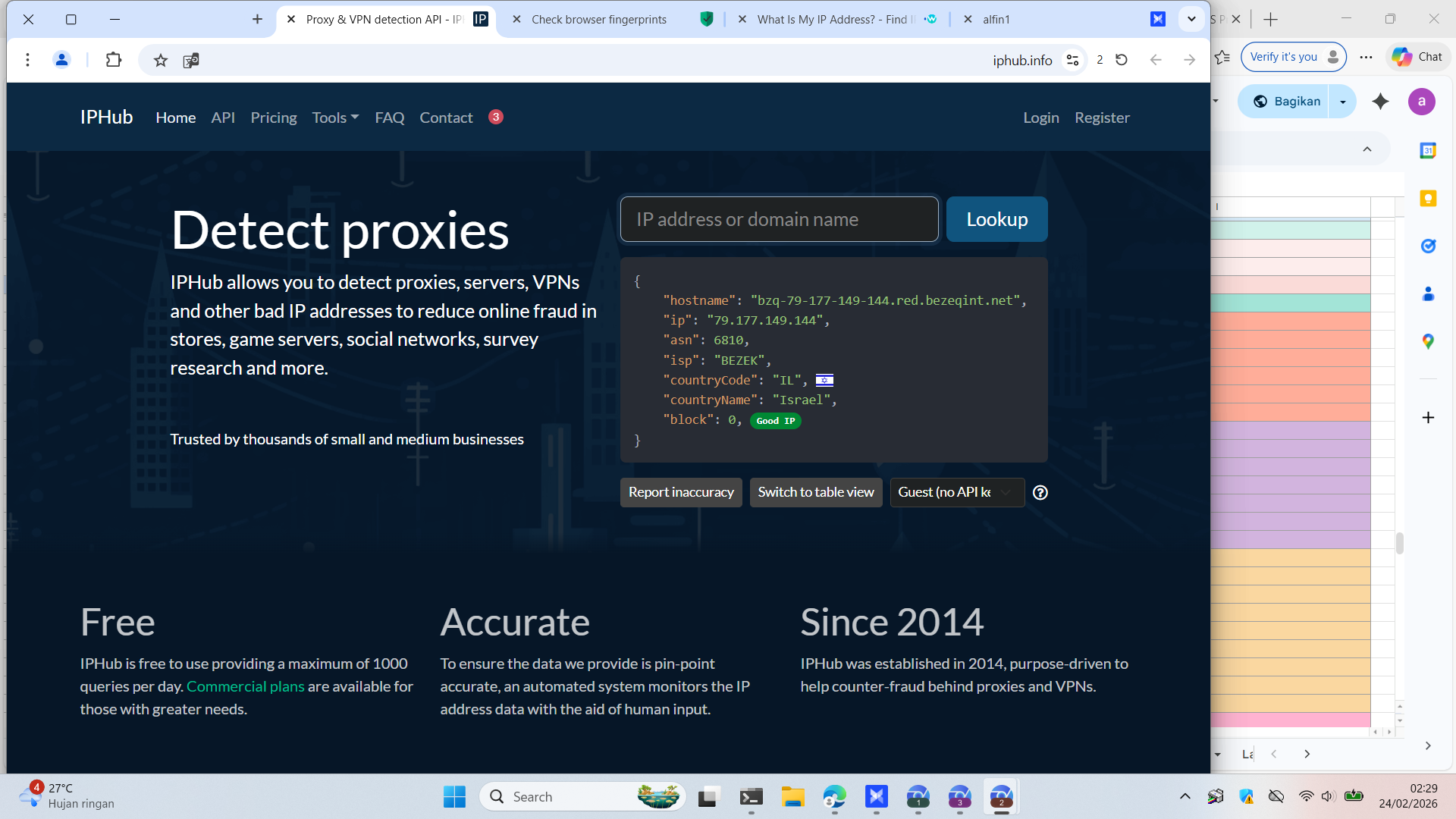Screen dimensions: 1456x819
Task: Open the Guest API key dropdown
Action: pos(956,492)
